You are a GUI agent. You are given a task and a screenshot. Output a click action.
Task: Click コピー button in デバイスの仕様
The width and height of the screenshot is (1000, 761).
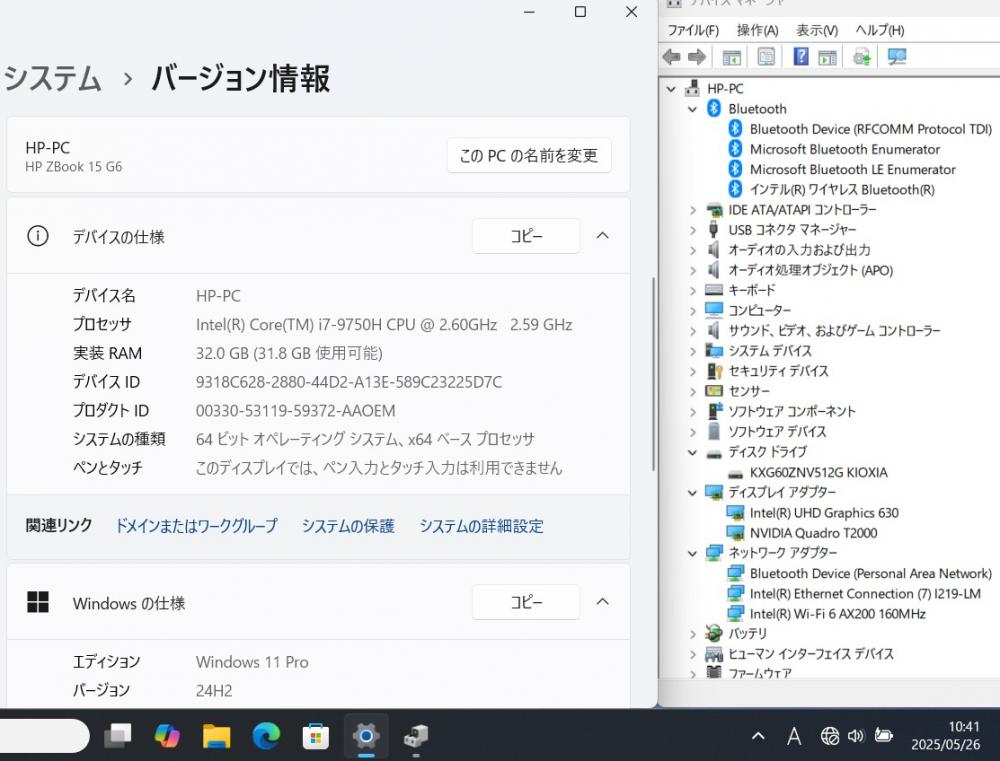coord(526,236)
